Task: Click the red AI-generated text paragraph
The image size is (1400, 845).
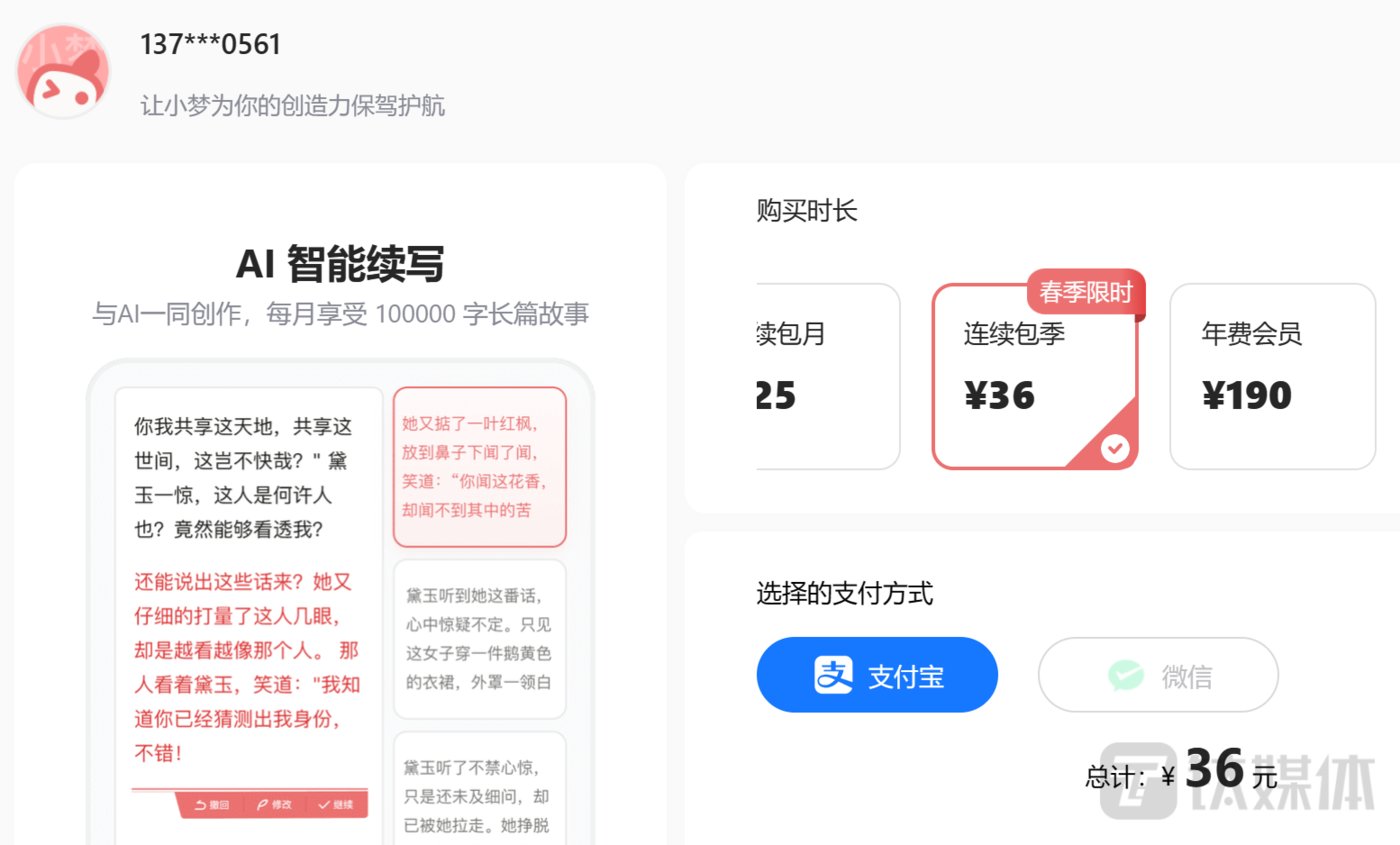Action: [247, 668]
